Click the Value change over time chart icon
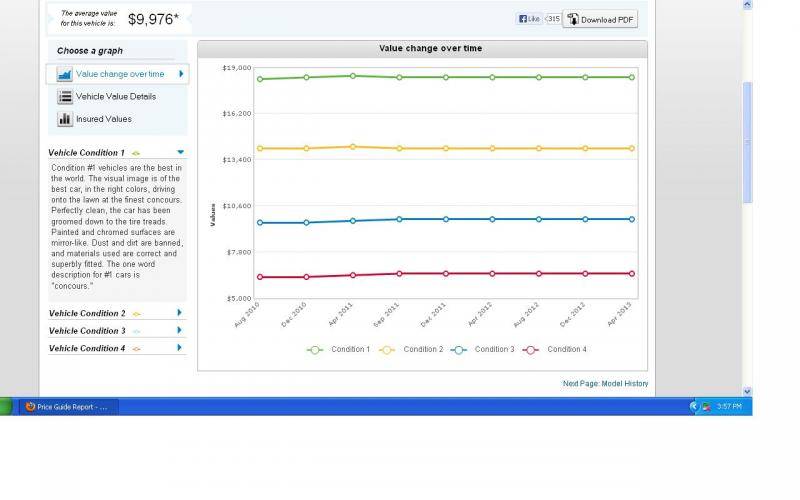800x500 pixels. (x=65, y=74)
